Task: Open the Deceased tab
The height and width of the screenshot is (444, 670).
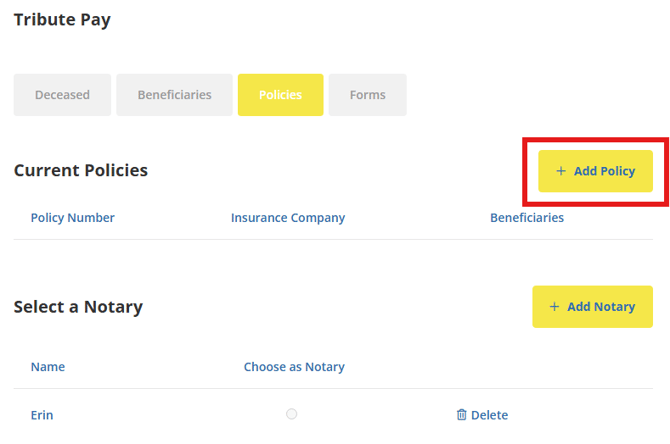Action: [62, 95]
